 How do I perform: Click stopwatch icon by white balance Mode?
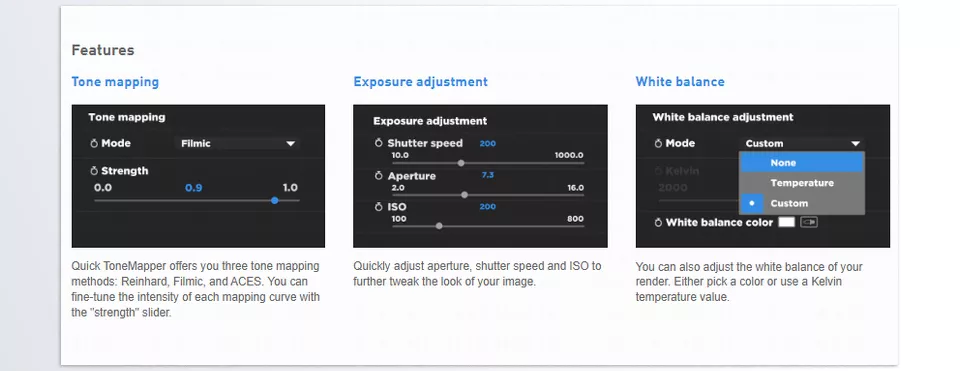tap(659, 144)
